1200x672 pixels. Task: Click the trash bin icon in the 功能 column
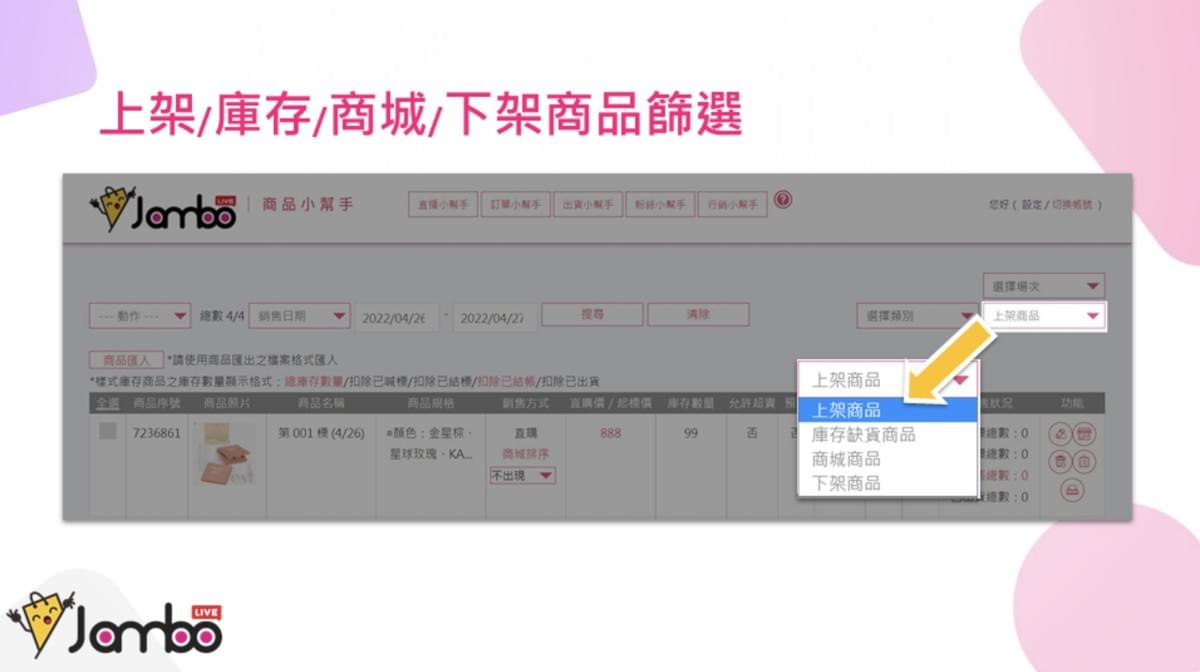1060,461
